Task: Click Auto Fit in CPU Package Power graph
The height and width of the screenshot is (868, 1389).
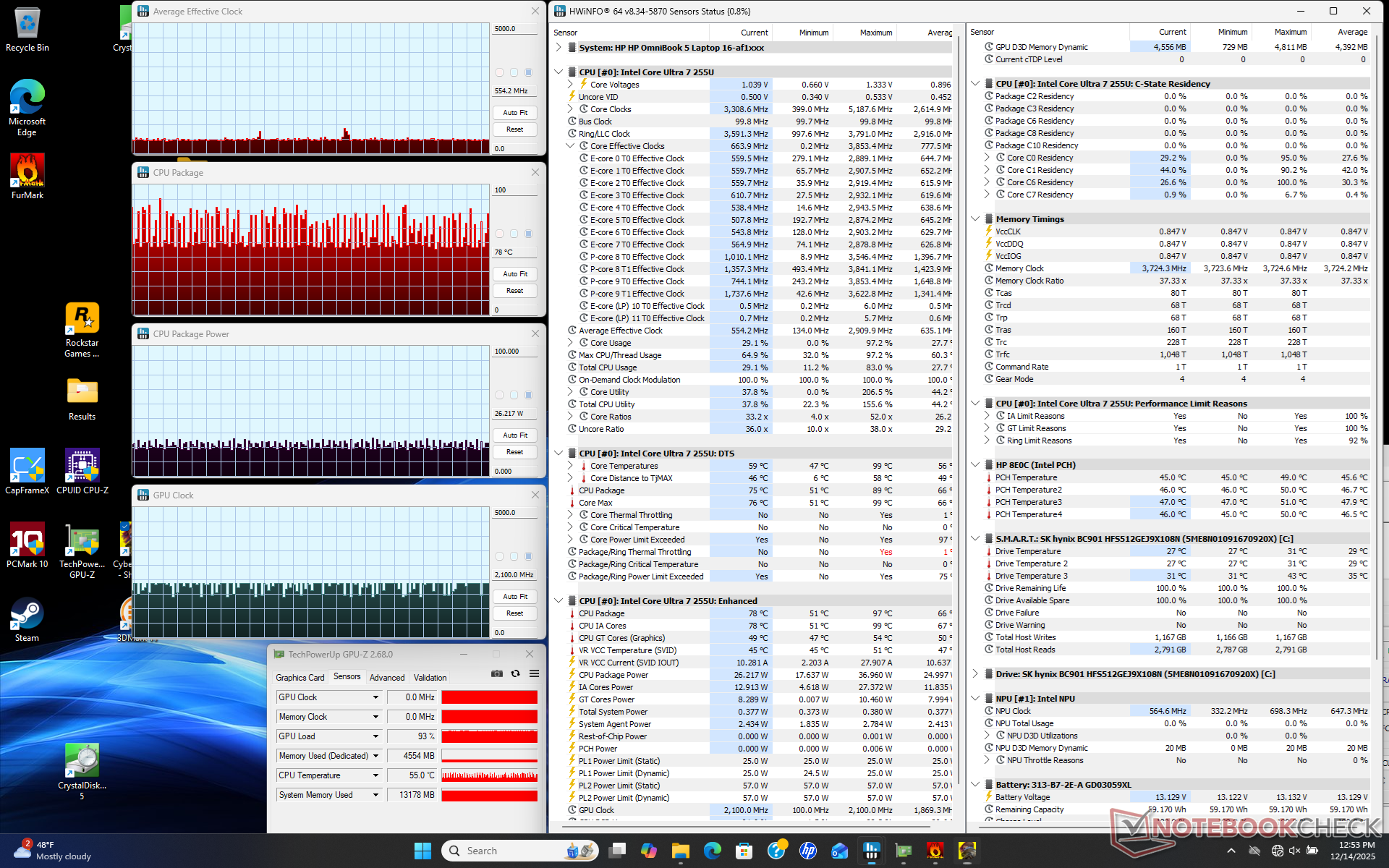Action: 515,435
